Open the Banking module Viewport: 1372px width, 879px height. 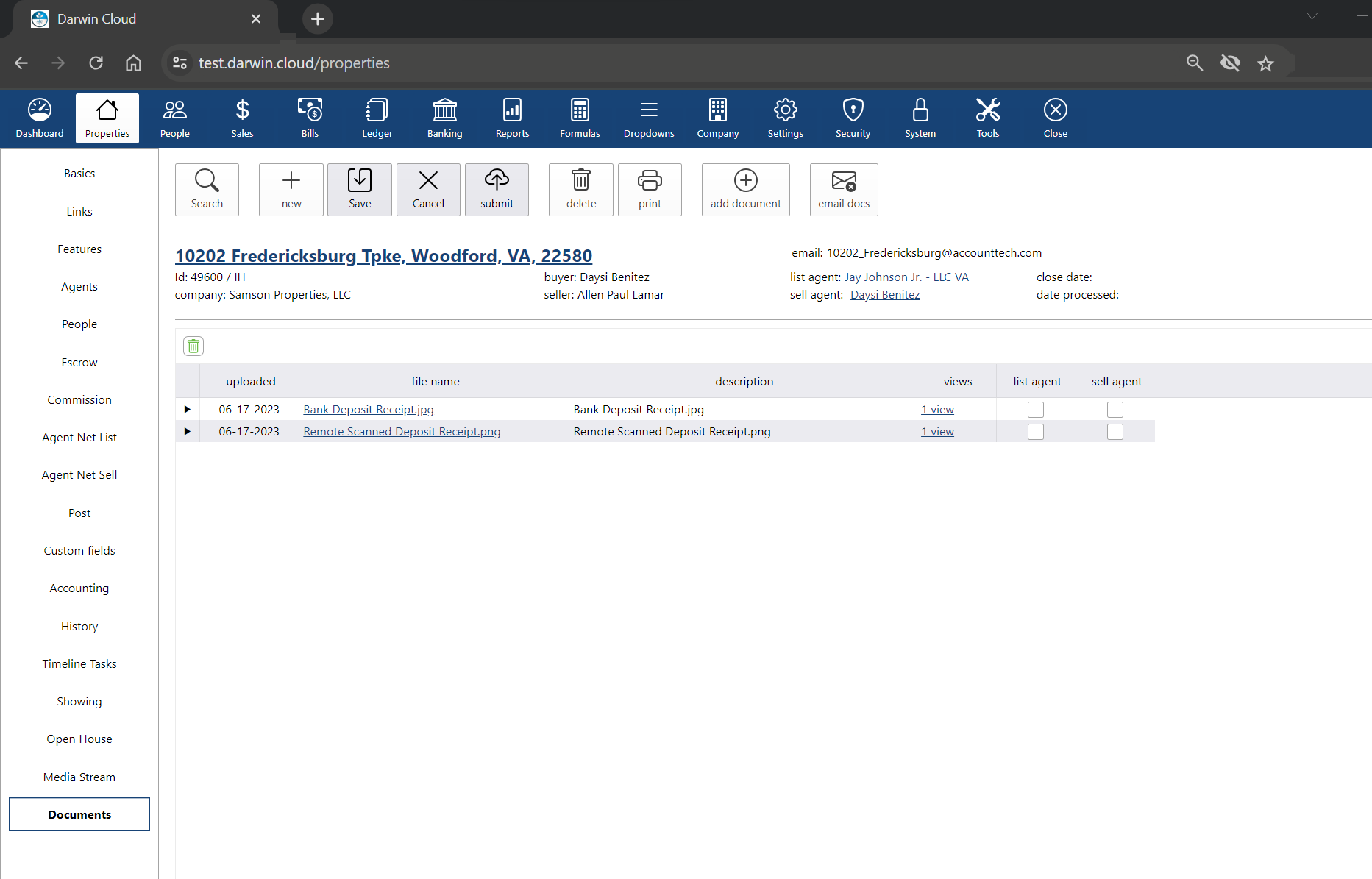tap(445, 118)
